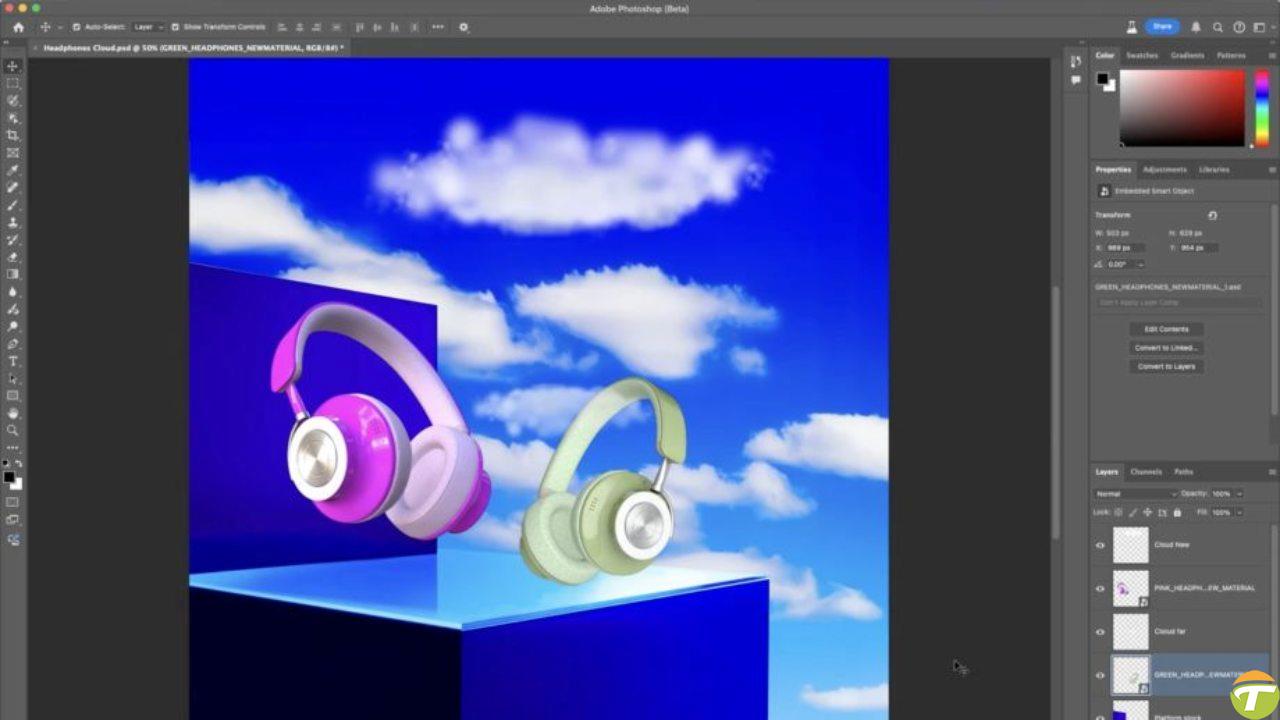Image resolution: width=1280 pixels, height=720 pixels.
Task: Click the Convert to Linked button
Action: click(1167, 348)
